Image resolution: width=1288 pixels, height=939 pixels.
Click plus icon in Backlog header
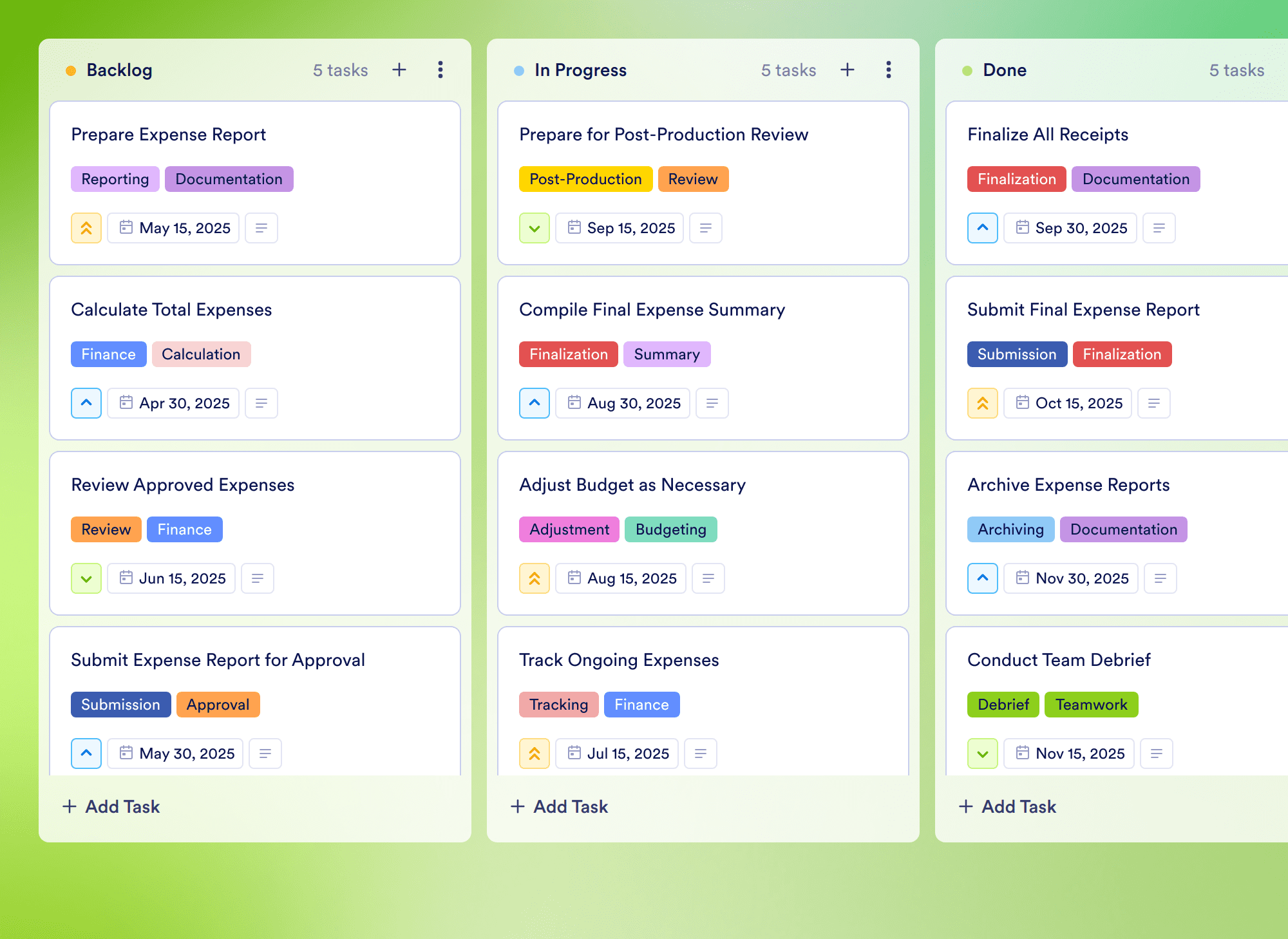coord(399,70)
